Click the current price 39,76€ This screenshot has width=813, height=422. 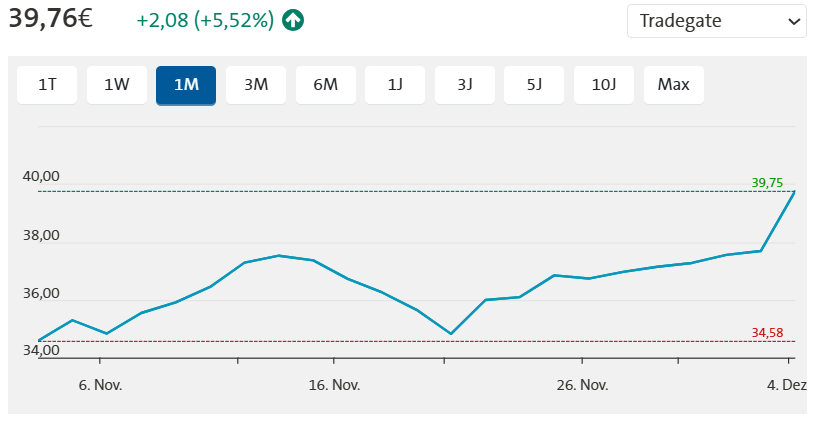[x=50, y=19]
